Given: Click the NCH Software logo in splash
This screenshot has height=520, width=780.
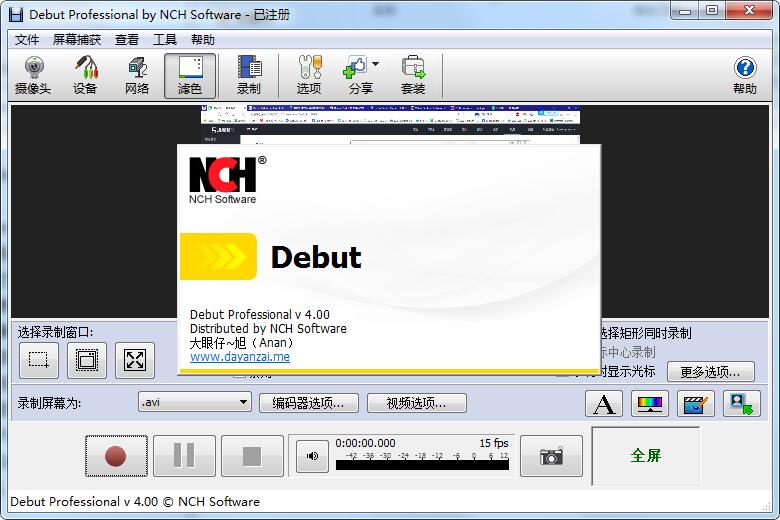Looking at the screenshot, I should coord(227,180).
